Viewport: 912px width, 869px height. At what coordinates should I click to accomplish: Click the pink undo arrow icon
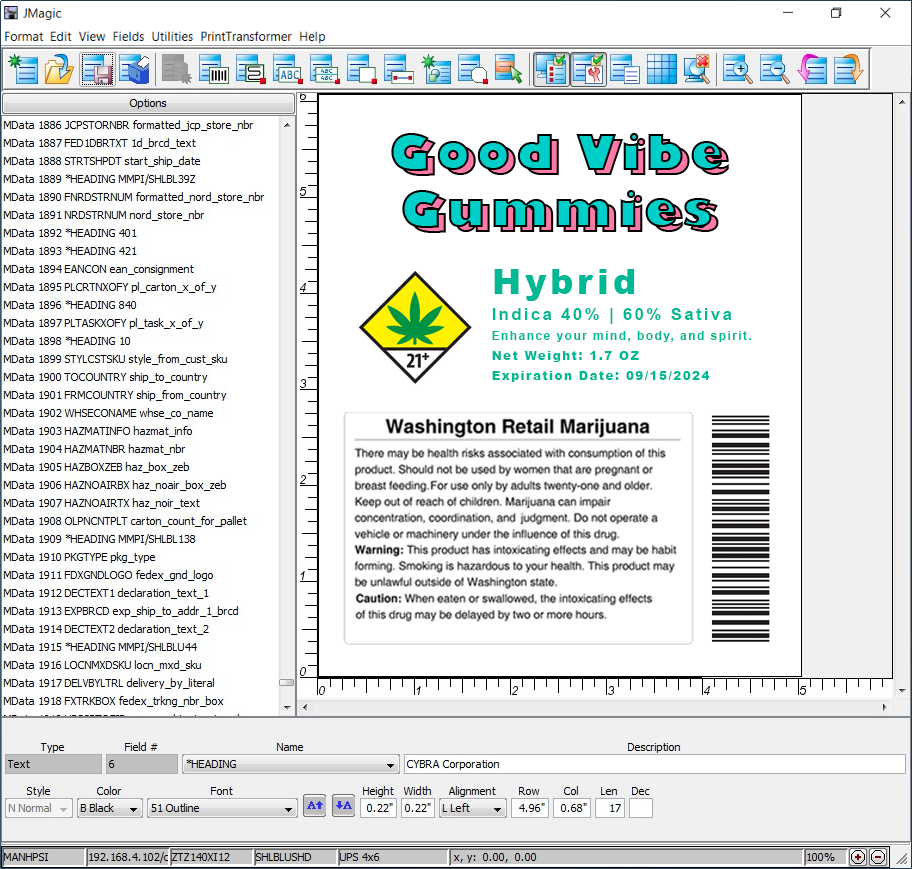point(812,70)
